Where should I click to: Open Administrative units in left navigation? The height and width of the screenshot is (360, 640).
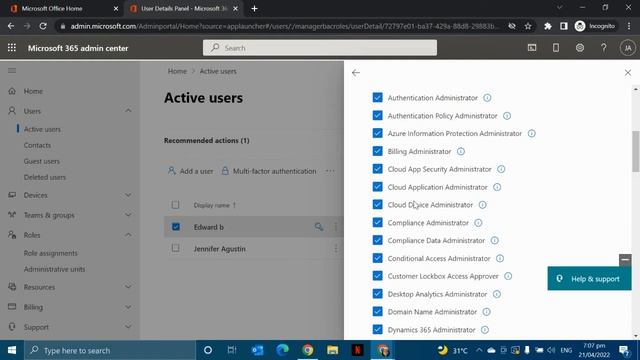[x=54, y=269]
